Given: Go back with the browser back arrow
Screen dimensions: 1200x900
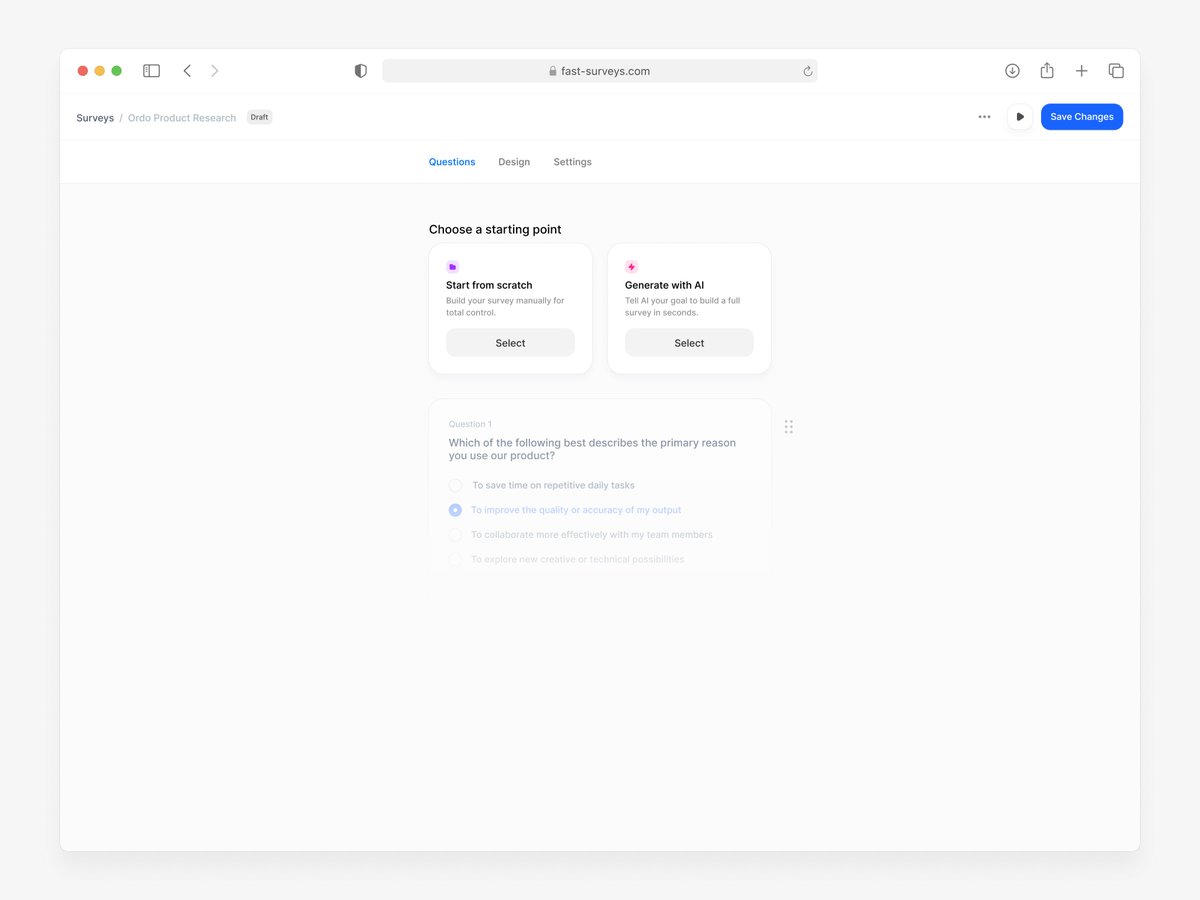Looking at the screenshot, I should [187, 71].
